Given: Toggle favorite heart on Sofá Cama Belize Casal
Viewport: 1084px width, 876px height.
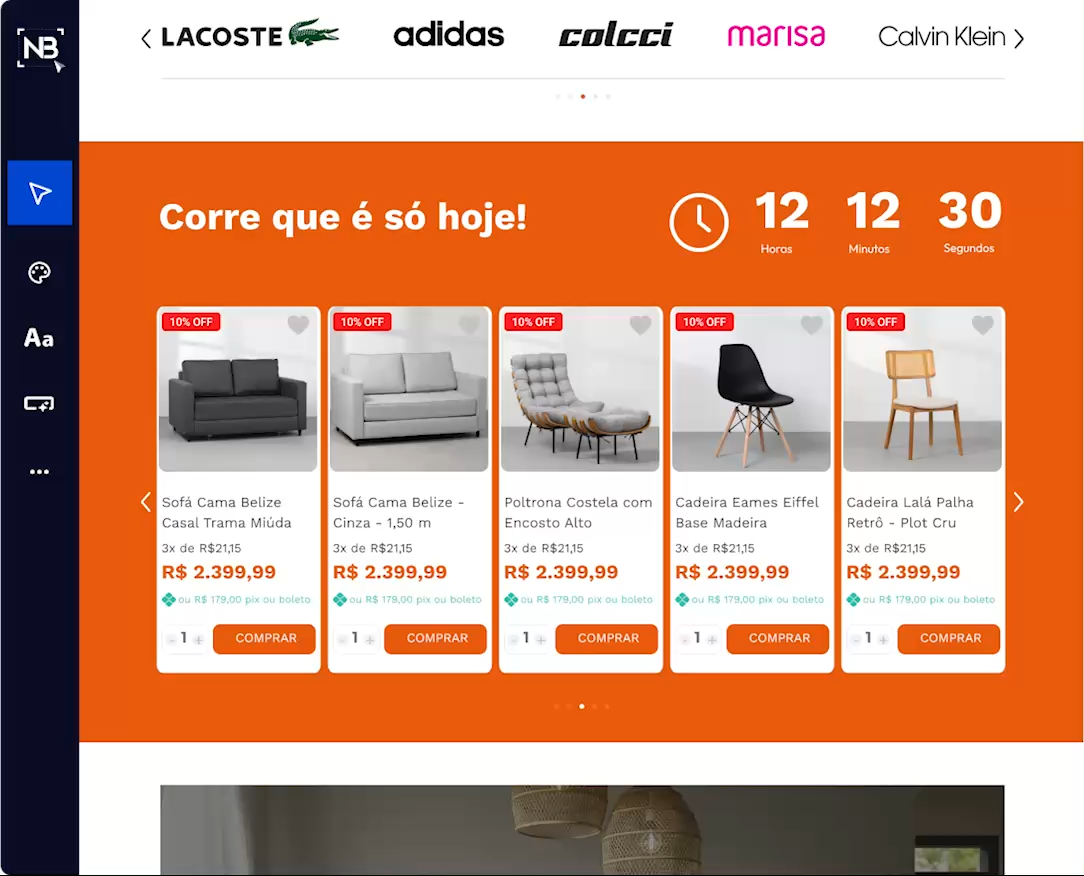Looking at the screenshot, I should (x=298, y=324).
